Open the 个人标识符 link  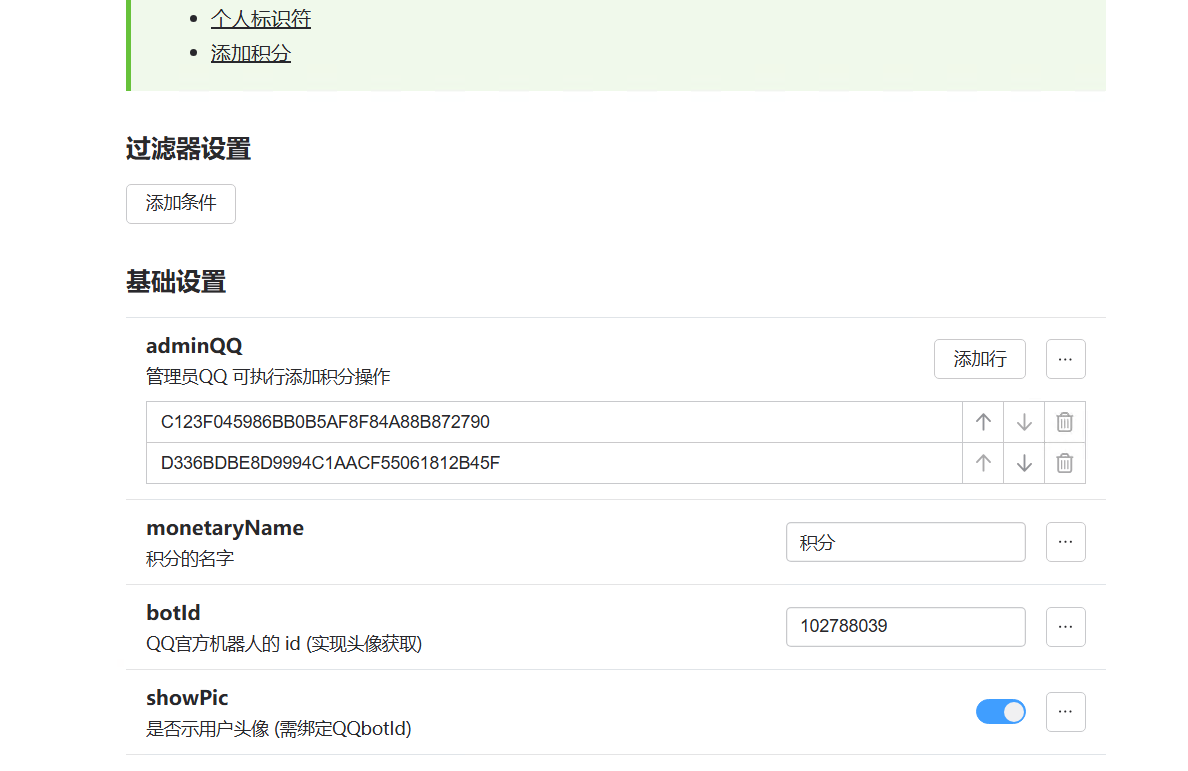coord(261,19)
